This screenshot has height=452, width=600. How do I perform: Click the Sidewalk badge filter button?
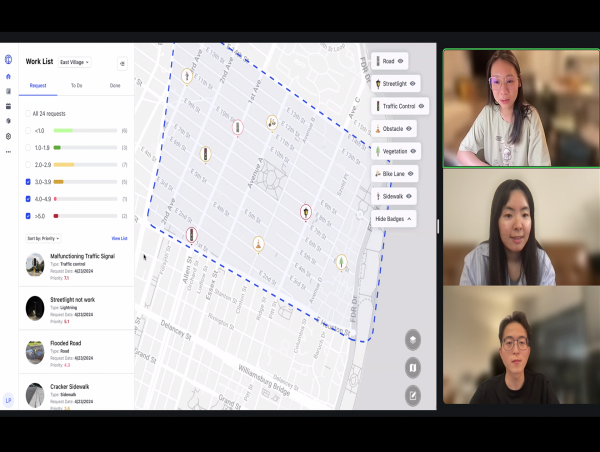[394, 196]
